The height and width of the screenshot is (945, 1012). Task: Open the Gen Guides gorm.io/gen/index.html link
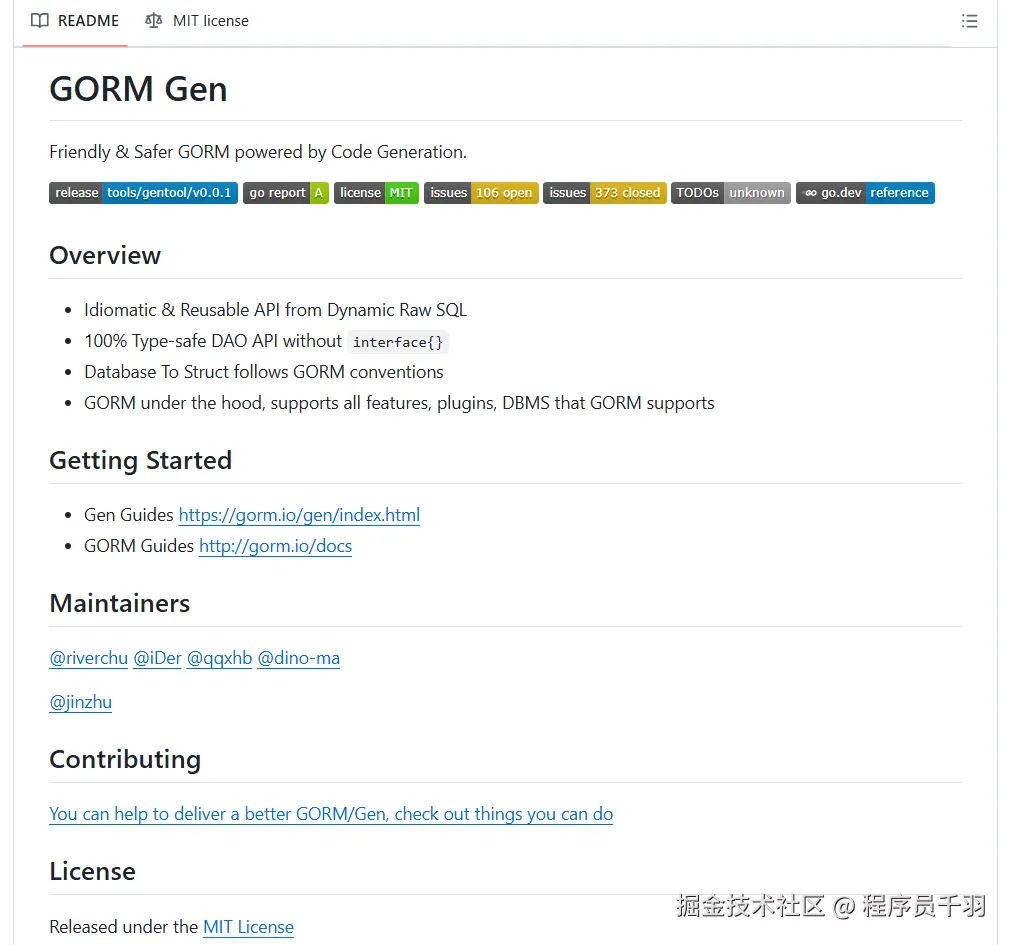[x=299, y=515]
